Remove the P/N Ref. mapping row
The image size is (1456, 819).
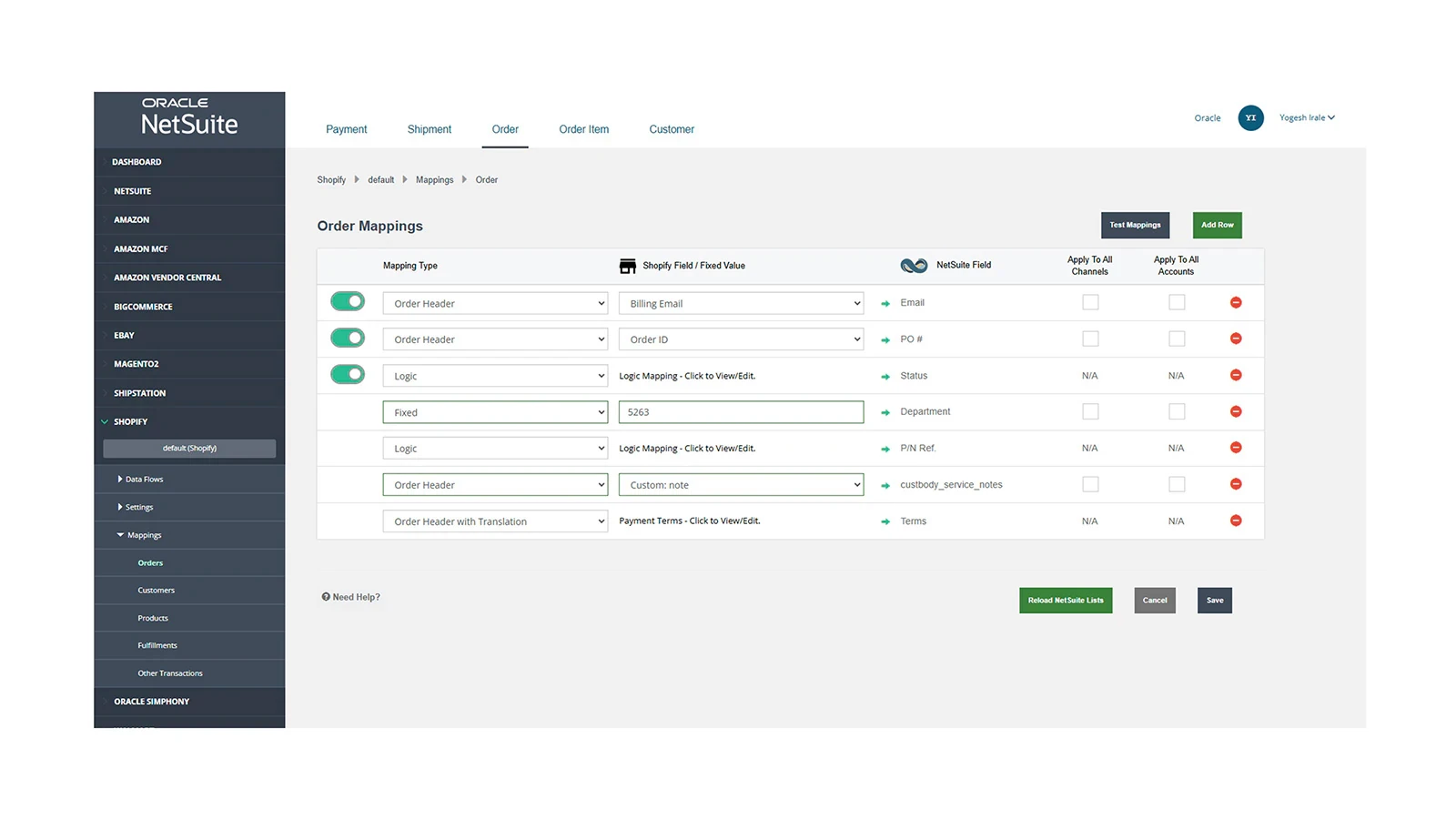click(x=1236, y=448)
